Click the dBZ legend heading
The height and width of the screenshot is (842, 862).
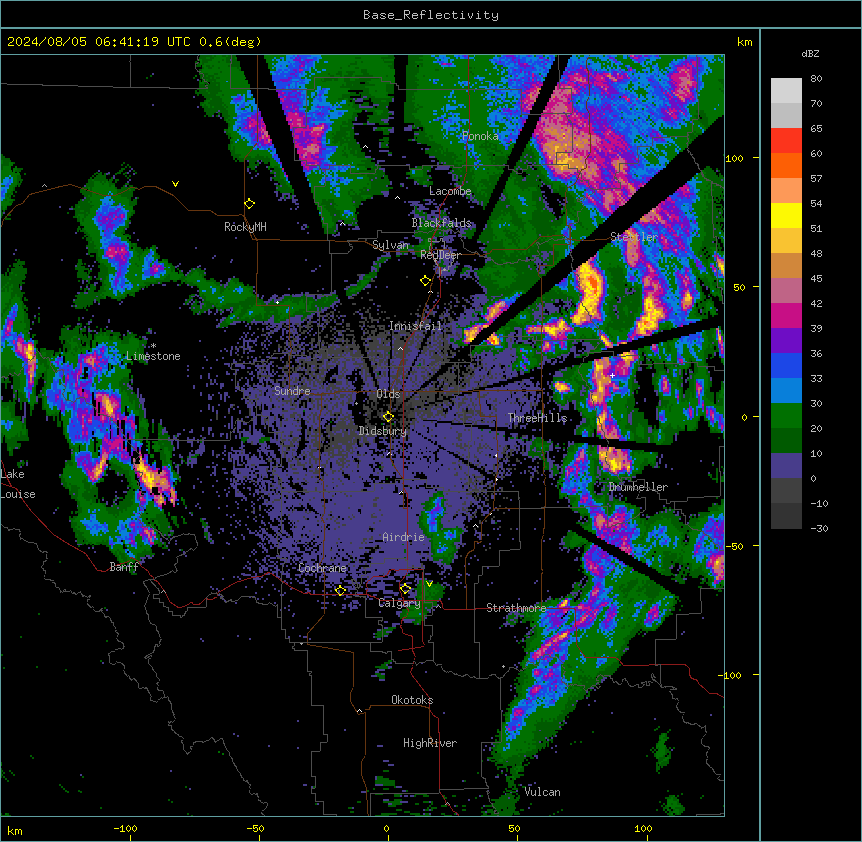tap(810, 54)
